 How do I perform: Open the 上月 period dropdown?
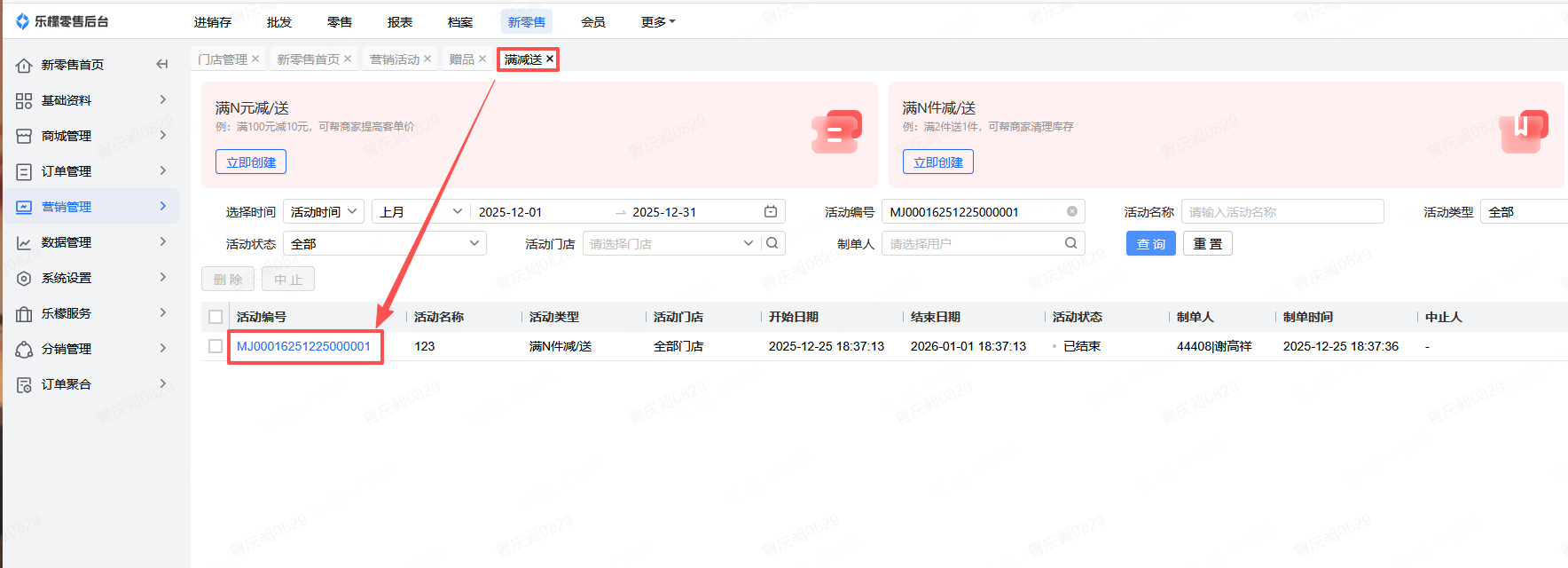[x=420, y=211]
